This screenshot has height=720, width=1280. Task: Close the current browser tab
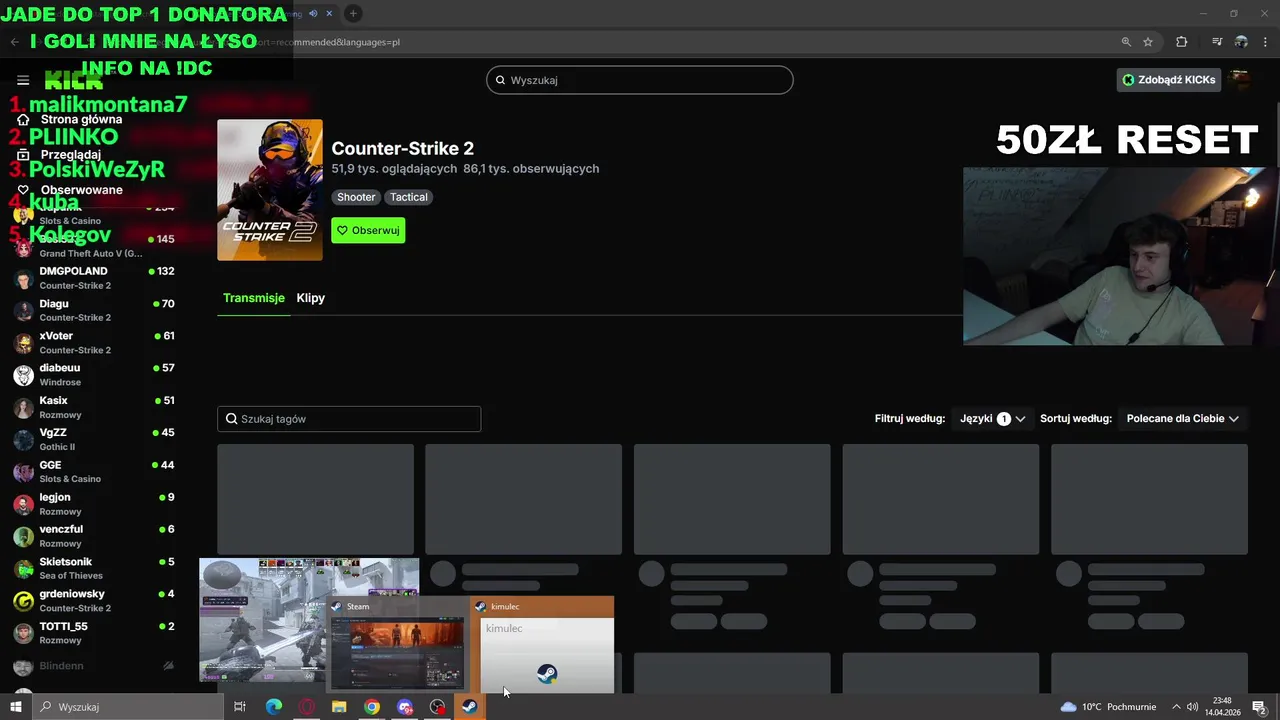coord(329,13)
